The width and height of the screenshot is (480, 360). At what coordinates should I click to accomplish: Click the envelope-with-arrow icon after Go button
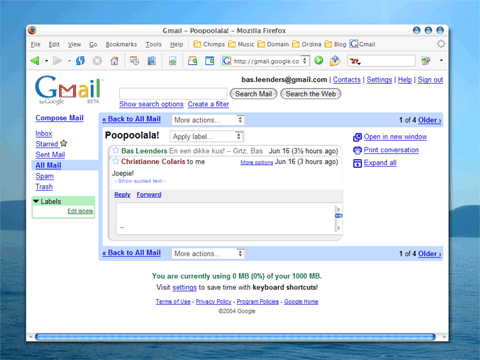[x=335, y=61]
